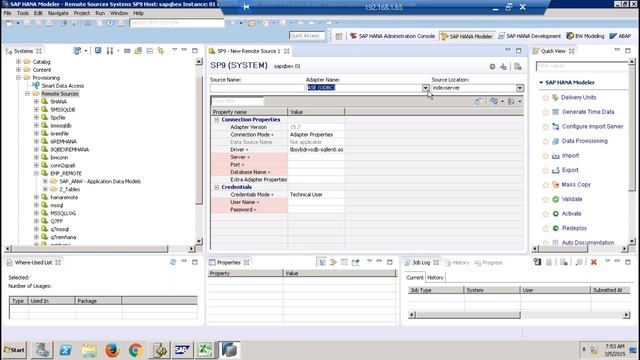Screen dimensions: 640x360
Task: Open the Excel taskbar icon
Action: pos(205,350)
